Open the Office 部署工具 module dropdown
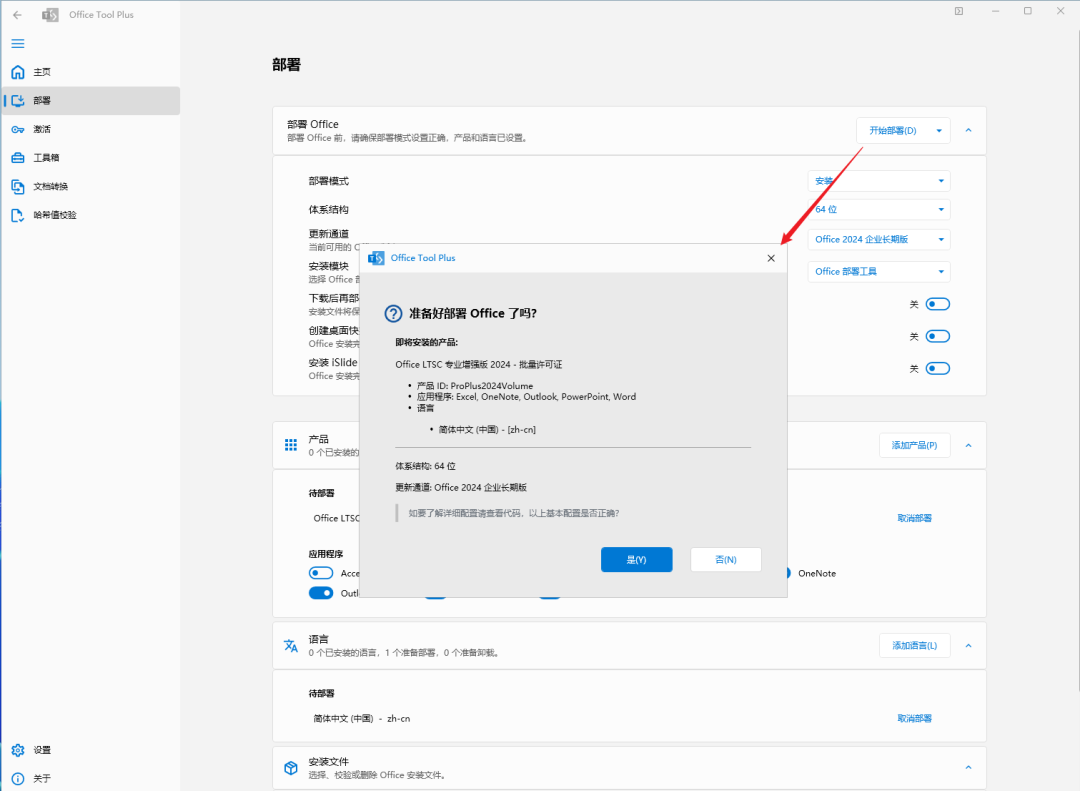The width and height of the screenshot is (1080, 791). coord(878,272)
